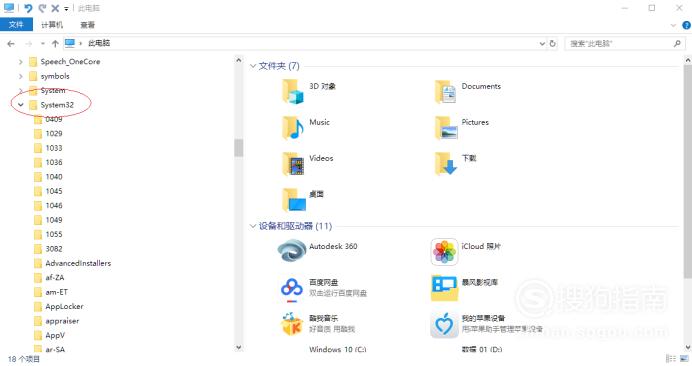Click the navigation pane scroll up arrow
Viewport: 692px width, 366px height.
coord(239,60)
